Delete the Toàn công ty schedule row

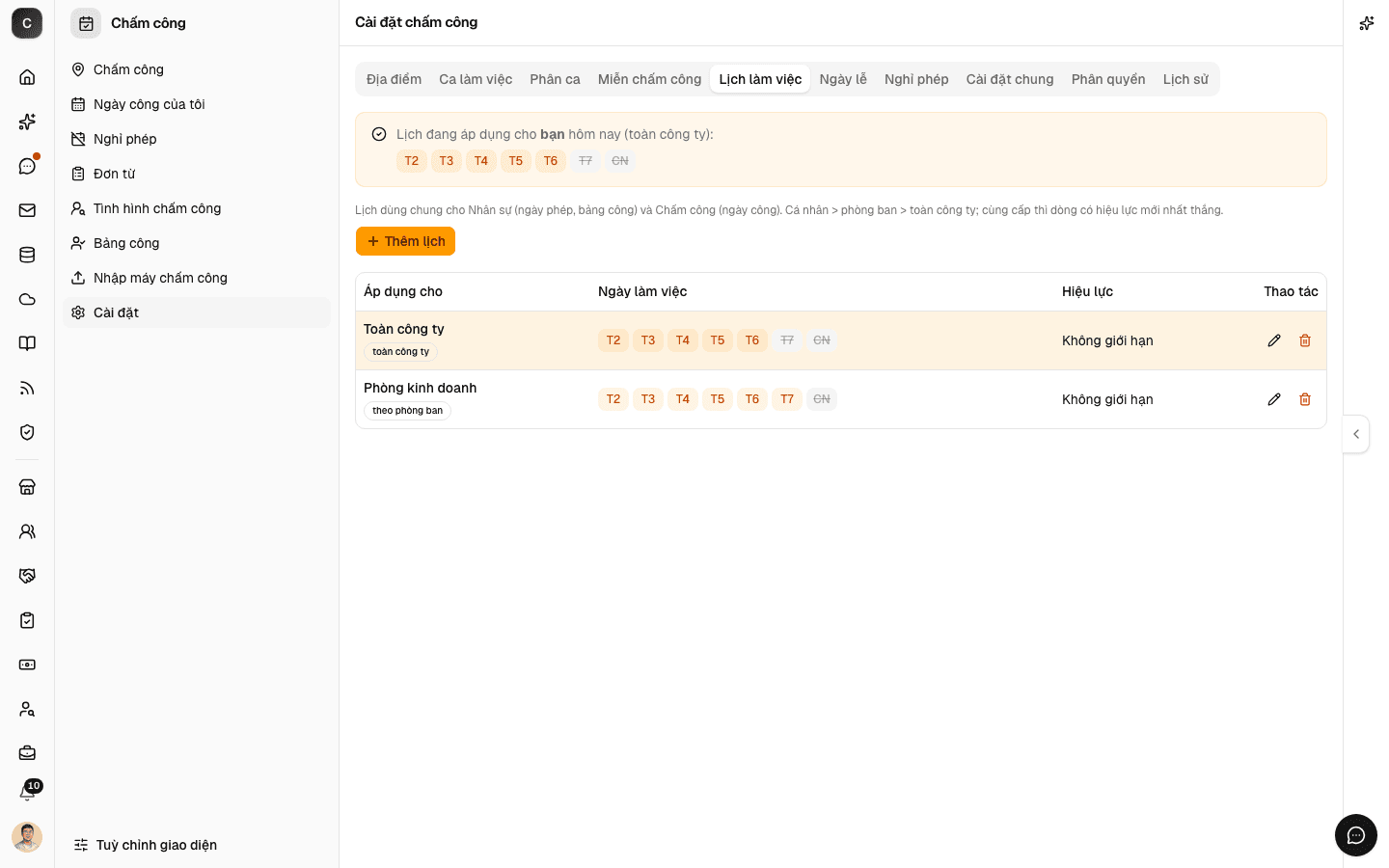[x=1305, y=340]
